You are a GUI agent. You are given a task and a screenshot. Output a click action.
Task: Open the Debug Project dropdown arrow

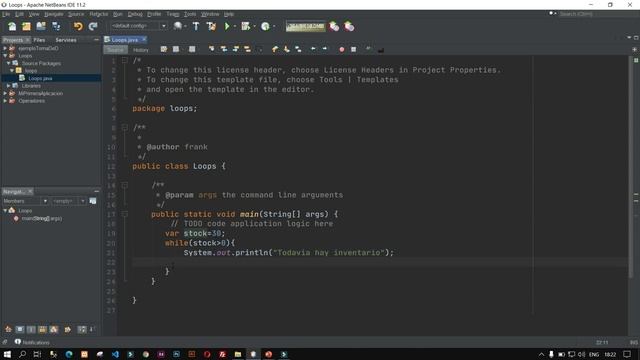tap(254, 26)
